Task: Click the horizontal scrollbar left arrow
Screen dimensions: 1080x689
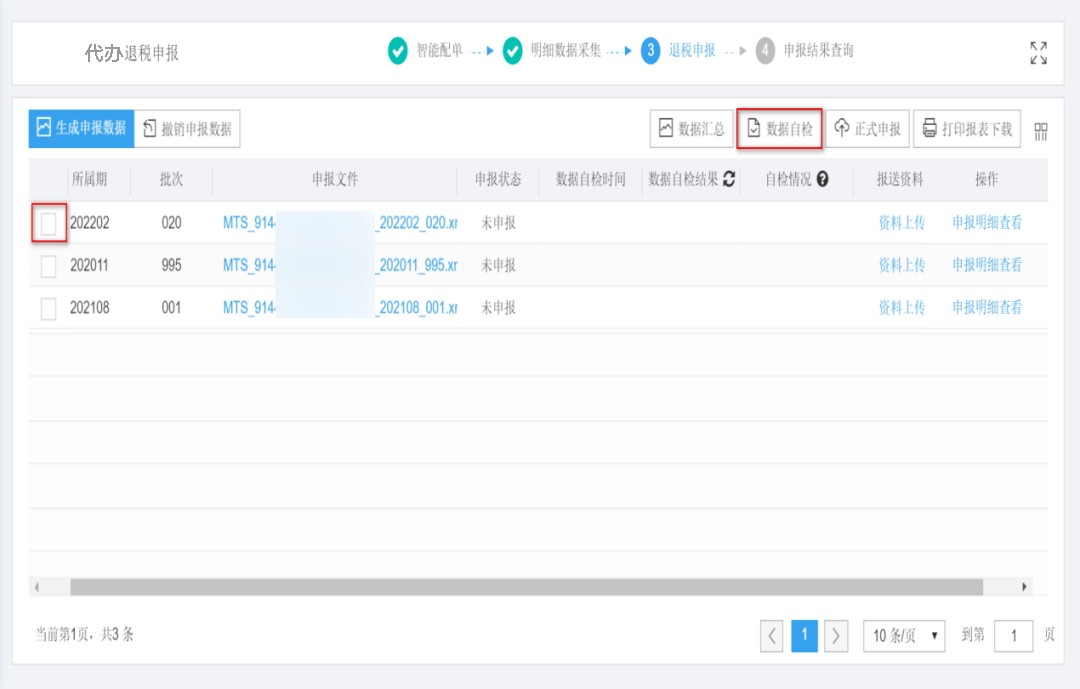Action: tap(37, 587)
